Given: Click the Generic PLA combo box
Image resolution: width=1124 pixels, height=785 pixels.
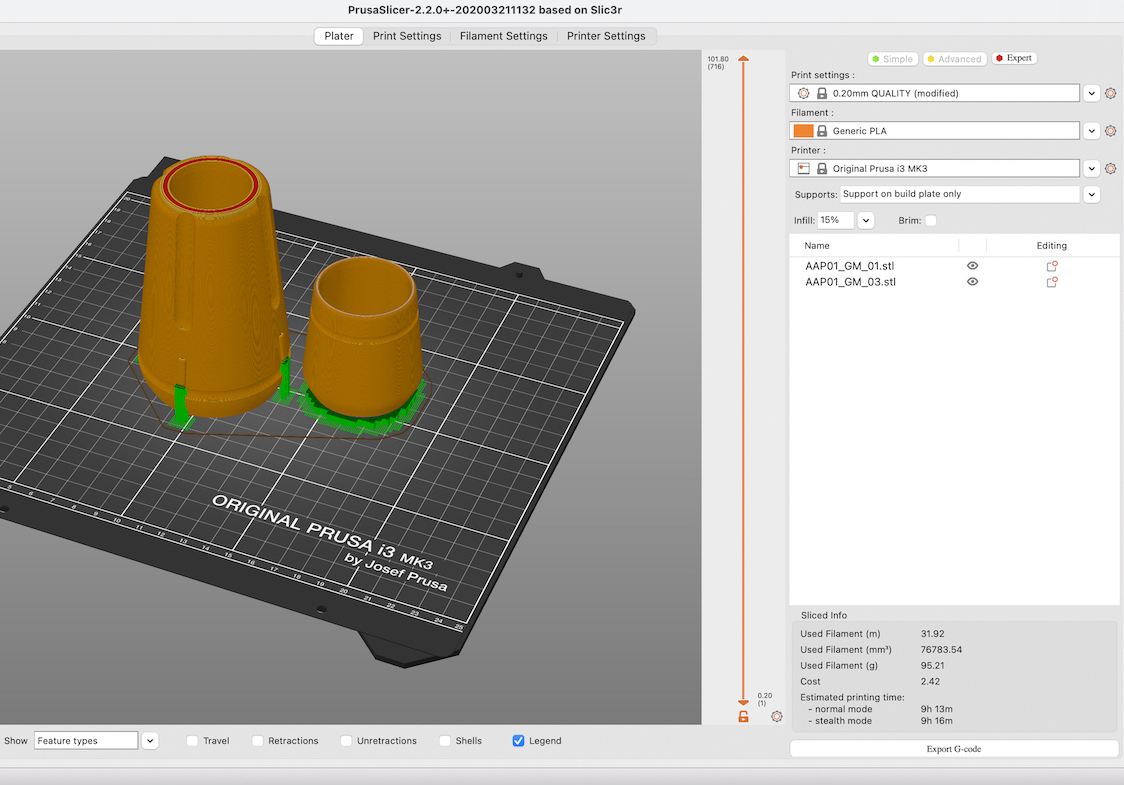Looking at the screenshot, I should 934,130.
